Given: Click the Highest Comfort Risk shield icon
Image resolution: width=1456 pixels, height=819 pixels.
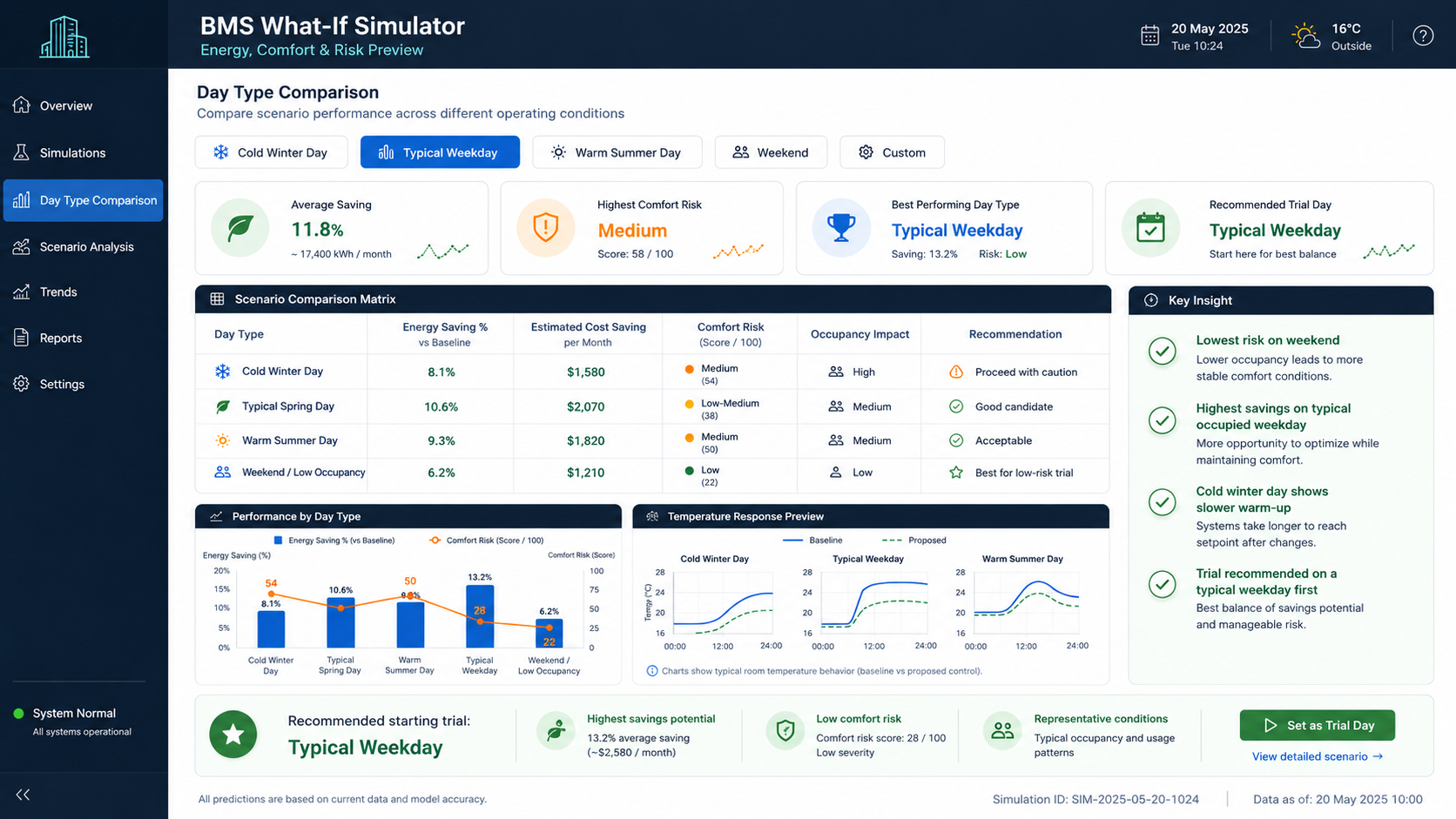Looking at the screenshot, I should pos(546,228).
